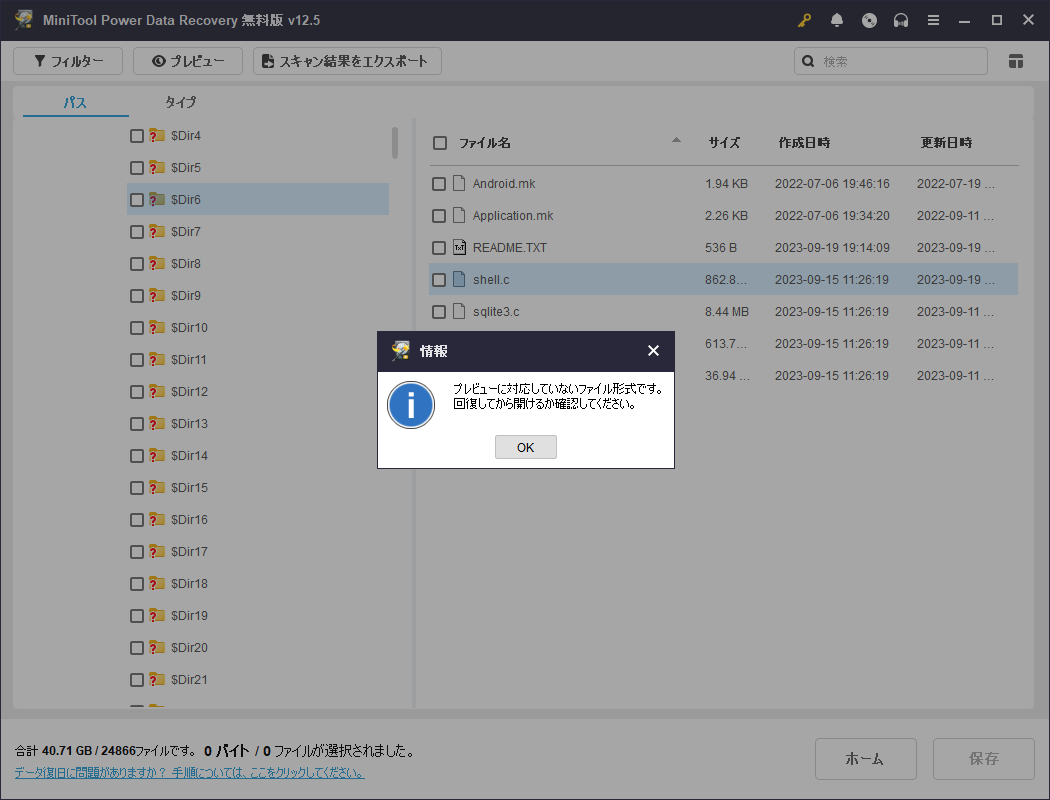Image resolution: width=1050 pixels, height=800 pixels.
Task: Click 2022-07-06 19:46:16 creation date
Action: coord(832,183)
